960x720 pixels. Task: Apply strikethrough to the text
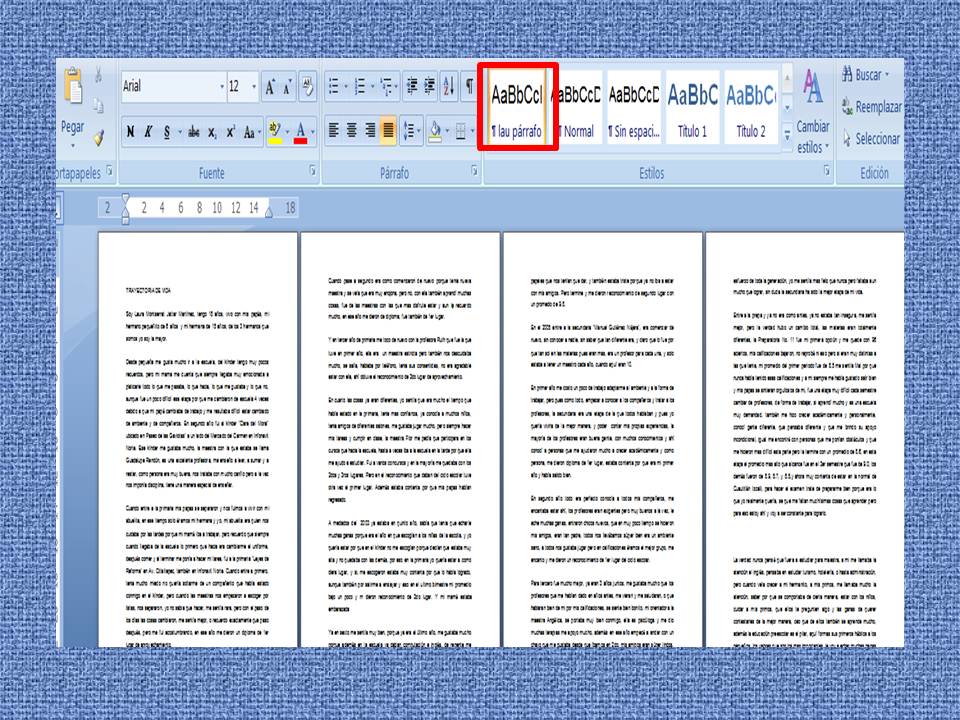195,131
